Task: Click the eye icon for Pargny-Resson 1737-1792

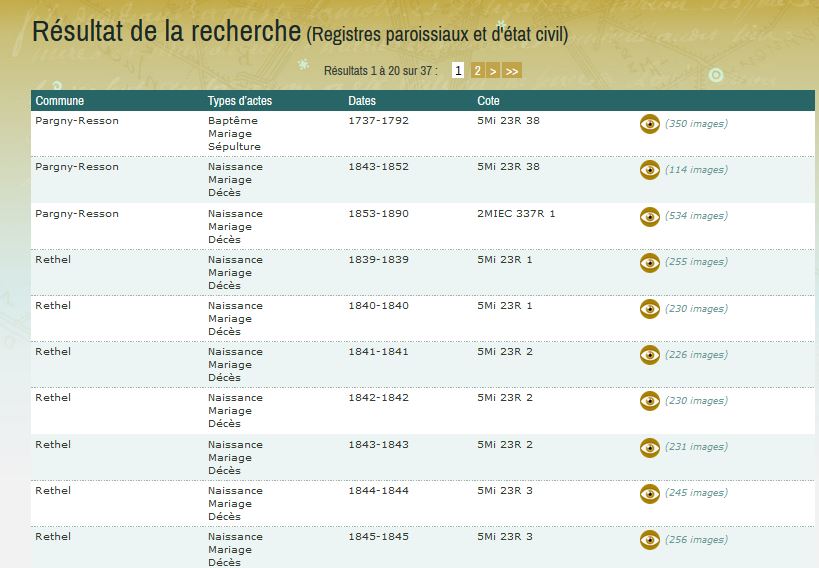Action: [x=650, y=124]
